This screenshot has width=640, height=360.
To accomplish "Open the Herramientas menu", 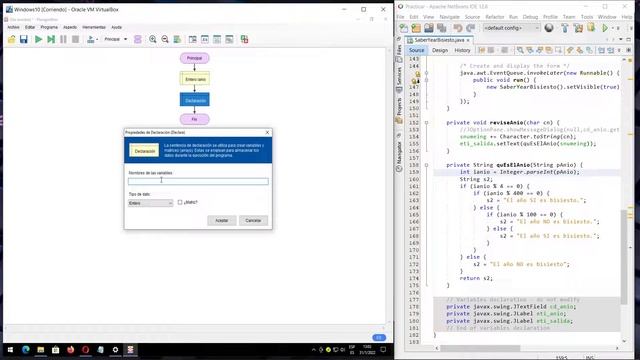I will 94,27.
